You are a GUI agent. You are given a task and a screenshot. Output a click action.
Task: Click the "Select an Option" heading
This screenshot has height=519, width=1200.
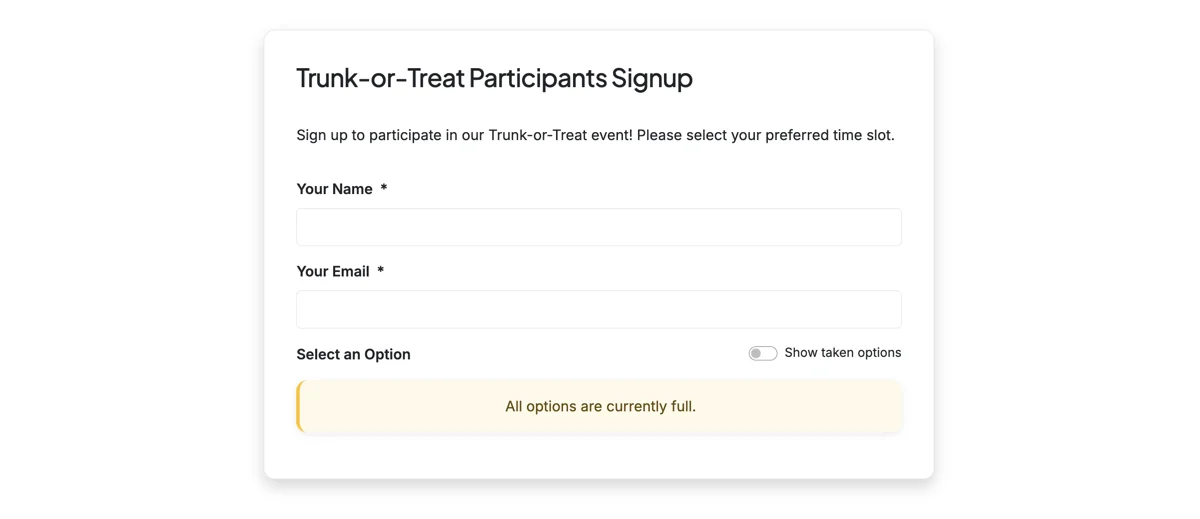click(x=353, y=354)
